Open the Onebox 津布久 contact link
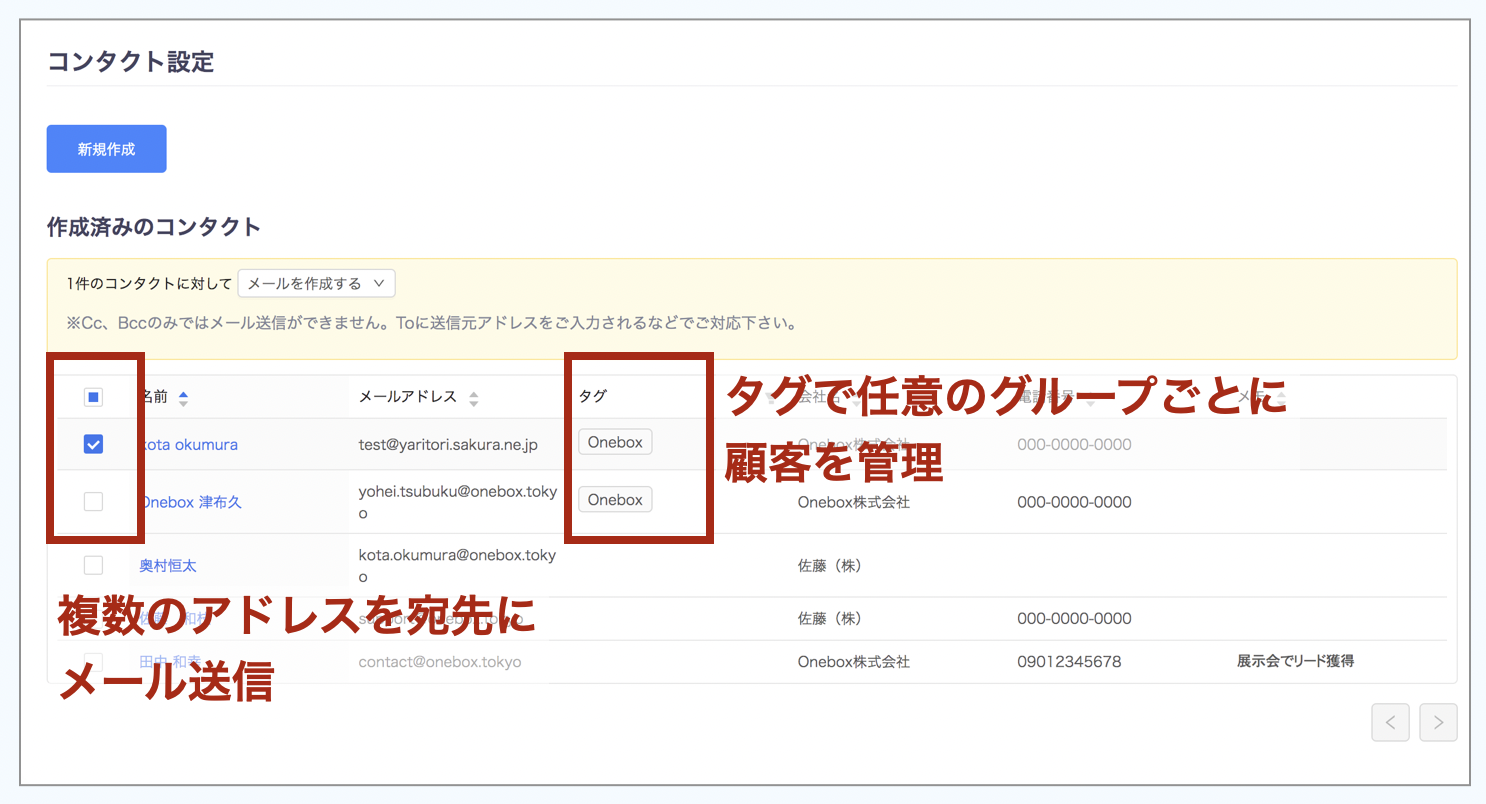 (x=192, y=502)
